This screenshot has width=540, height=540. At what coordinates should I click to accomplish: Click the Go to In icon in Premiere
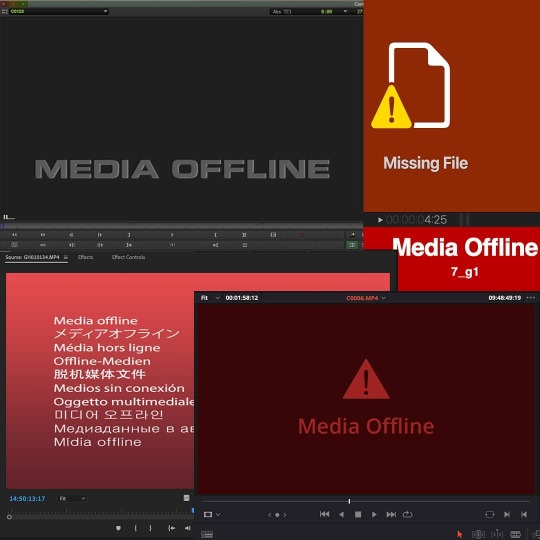pos(171,528)
